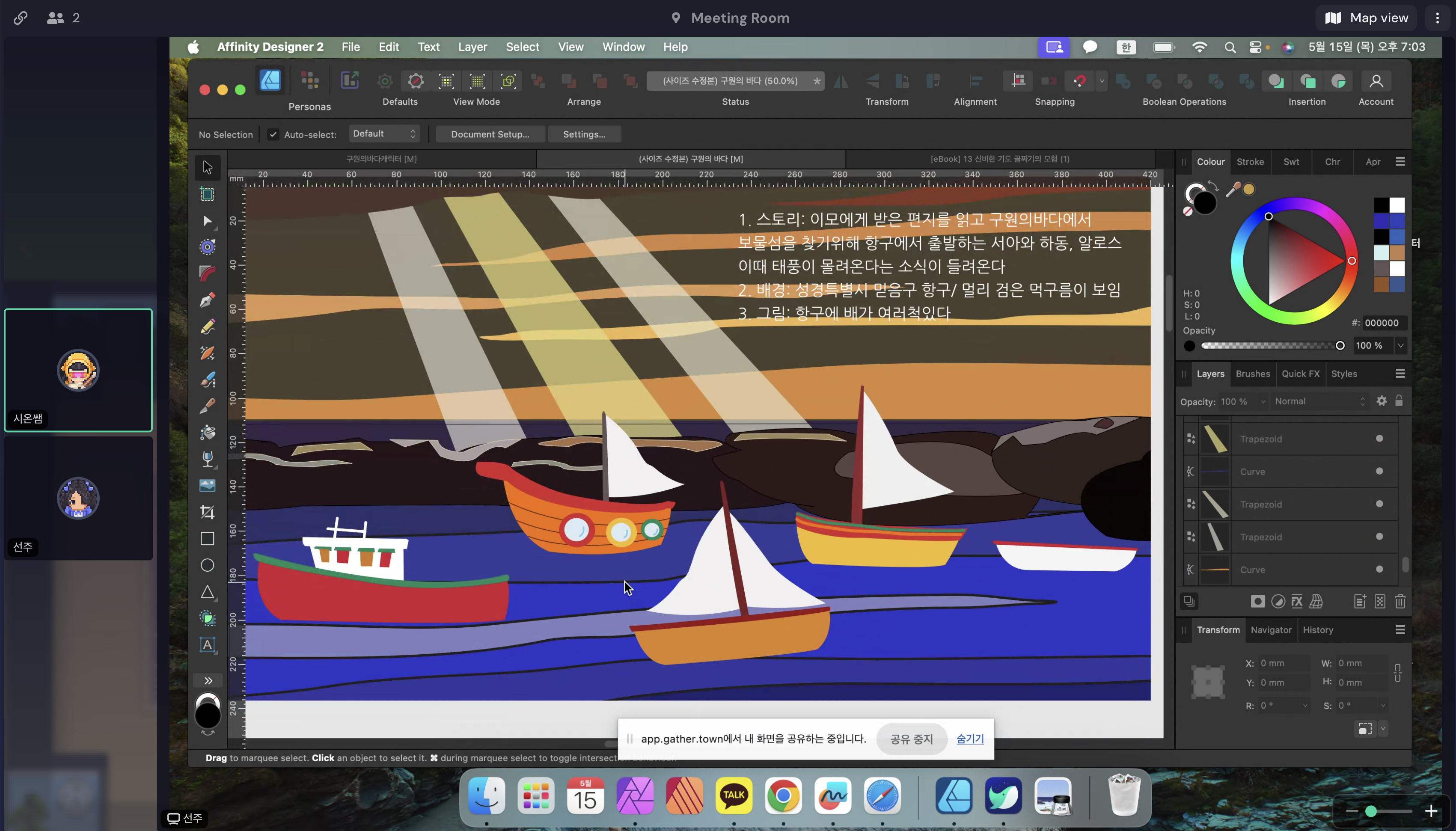Toggle visibility of the yellow Trapezoid layer

point(1379,438)
